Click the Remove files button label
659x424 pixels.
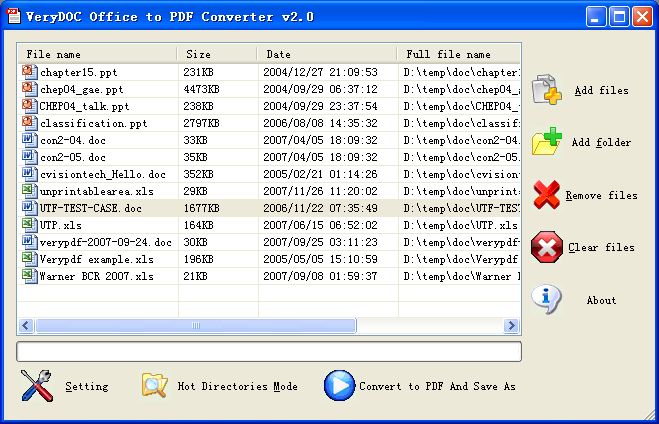601,195
